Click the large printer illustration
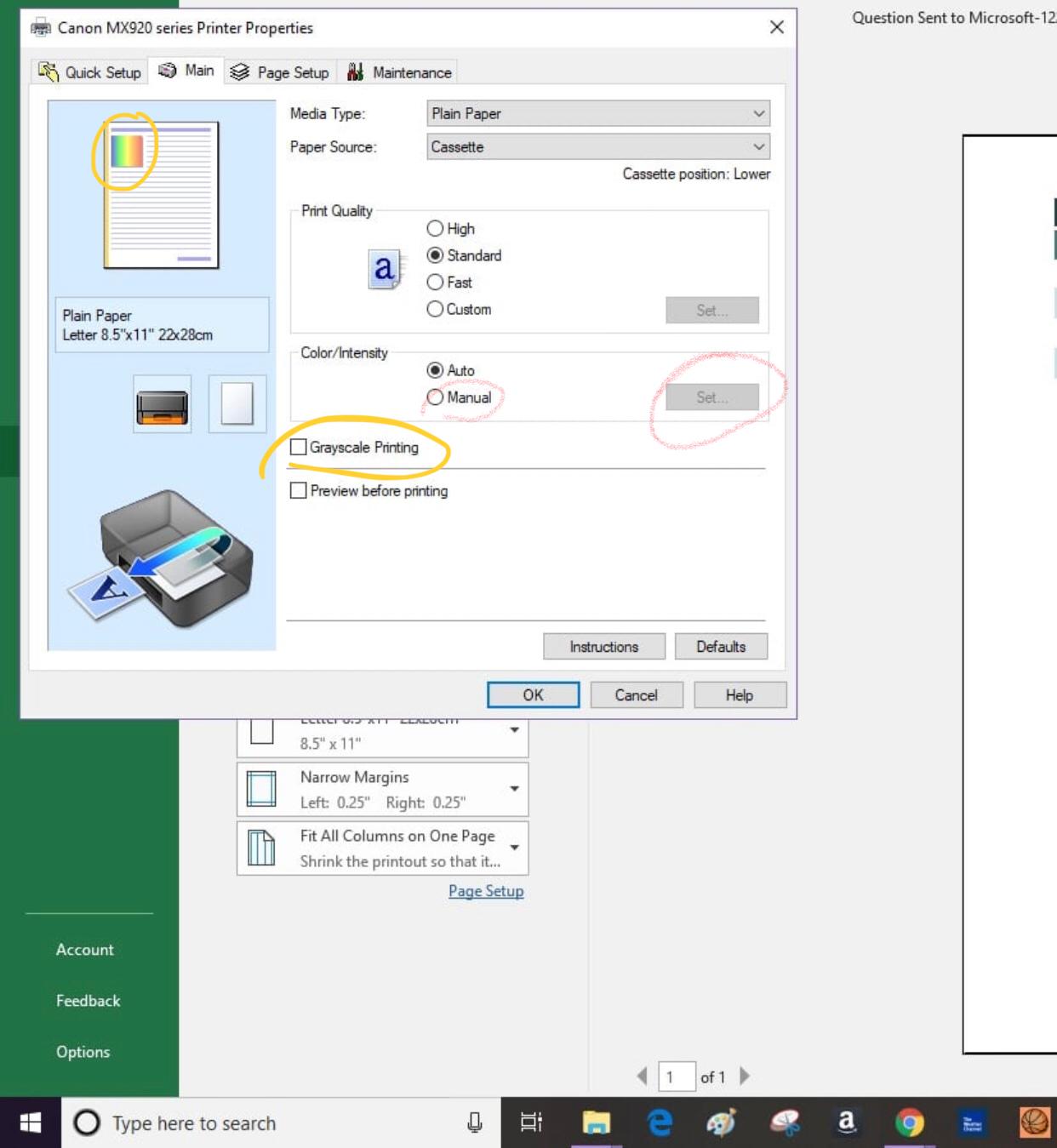1057x1148 pixels. click(x=162, y=559)
